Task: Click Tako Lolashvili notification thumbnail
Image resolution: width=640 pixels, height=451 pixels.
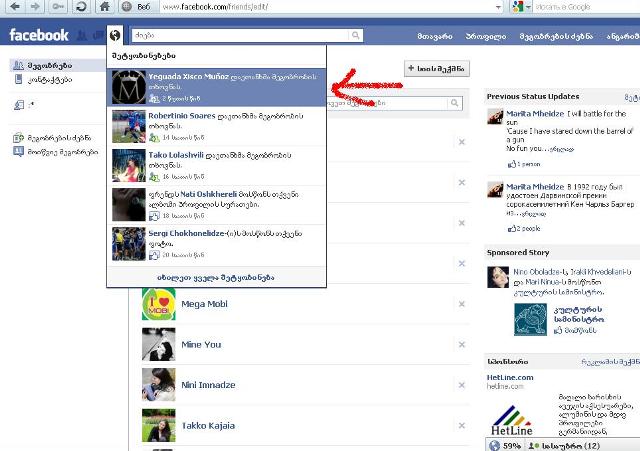Action: 129,165
